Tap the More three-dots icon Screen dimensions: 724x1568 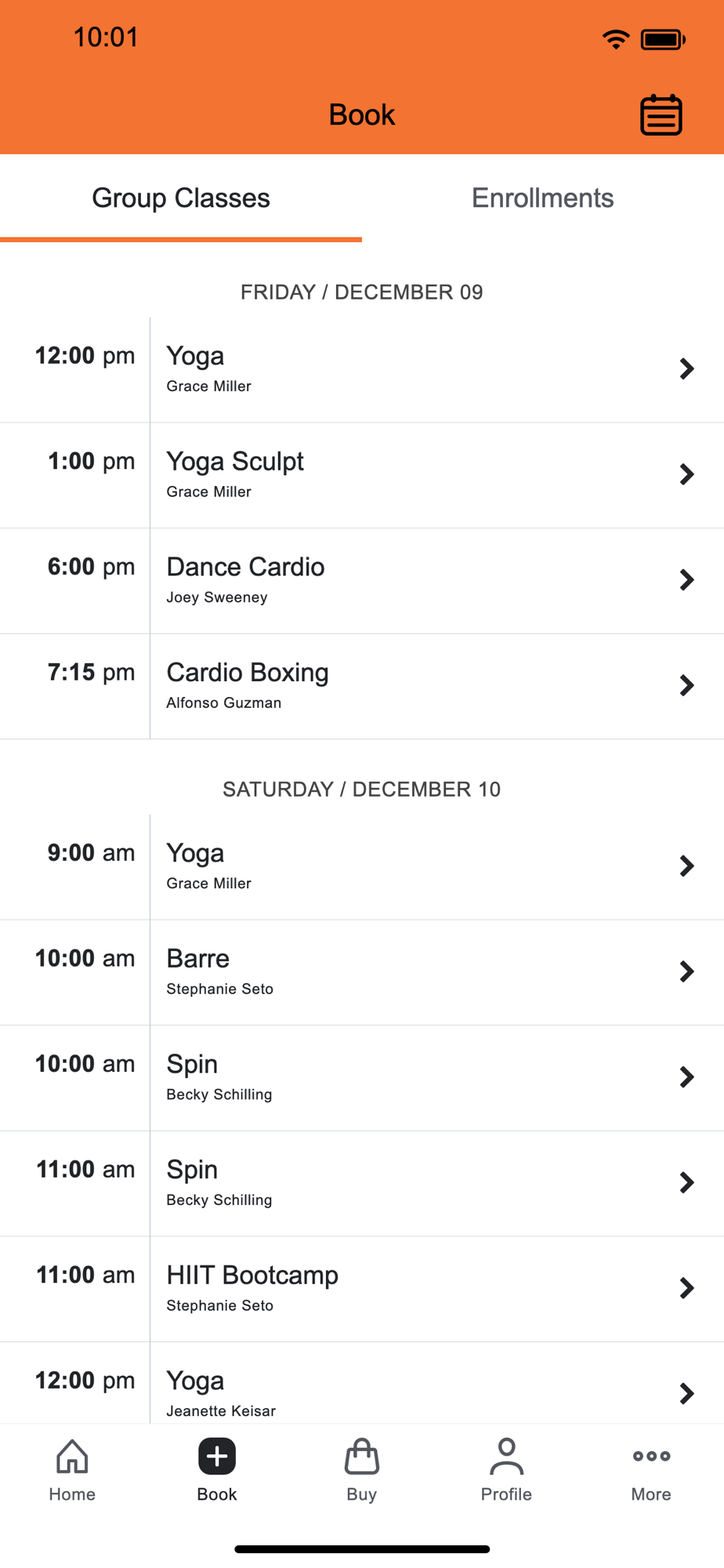click(651, 1457)
